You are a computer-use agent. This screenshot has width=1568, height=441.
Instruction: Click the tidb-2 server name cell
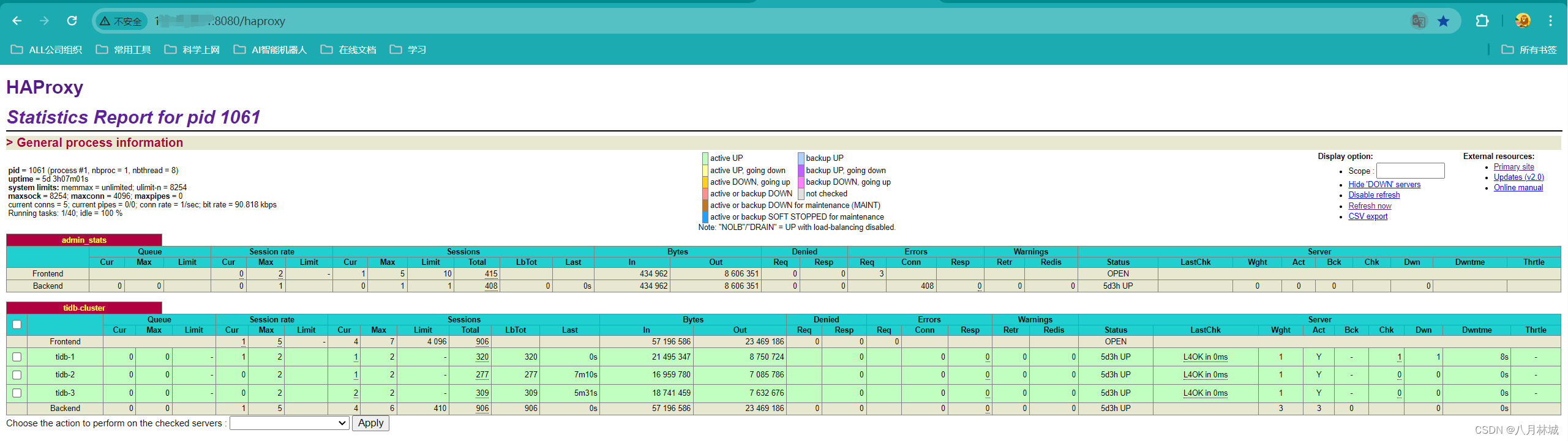(x=65, y=375)
